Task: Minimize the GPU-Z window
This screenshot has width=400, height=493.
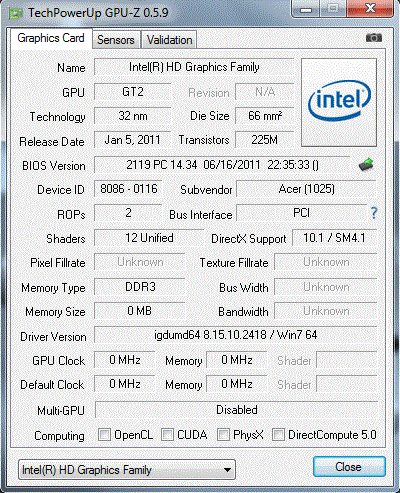Action: click(x=306, y=9)
